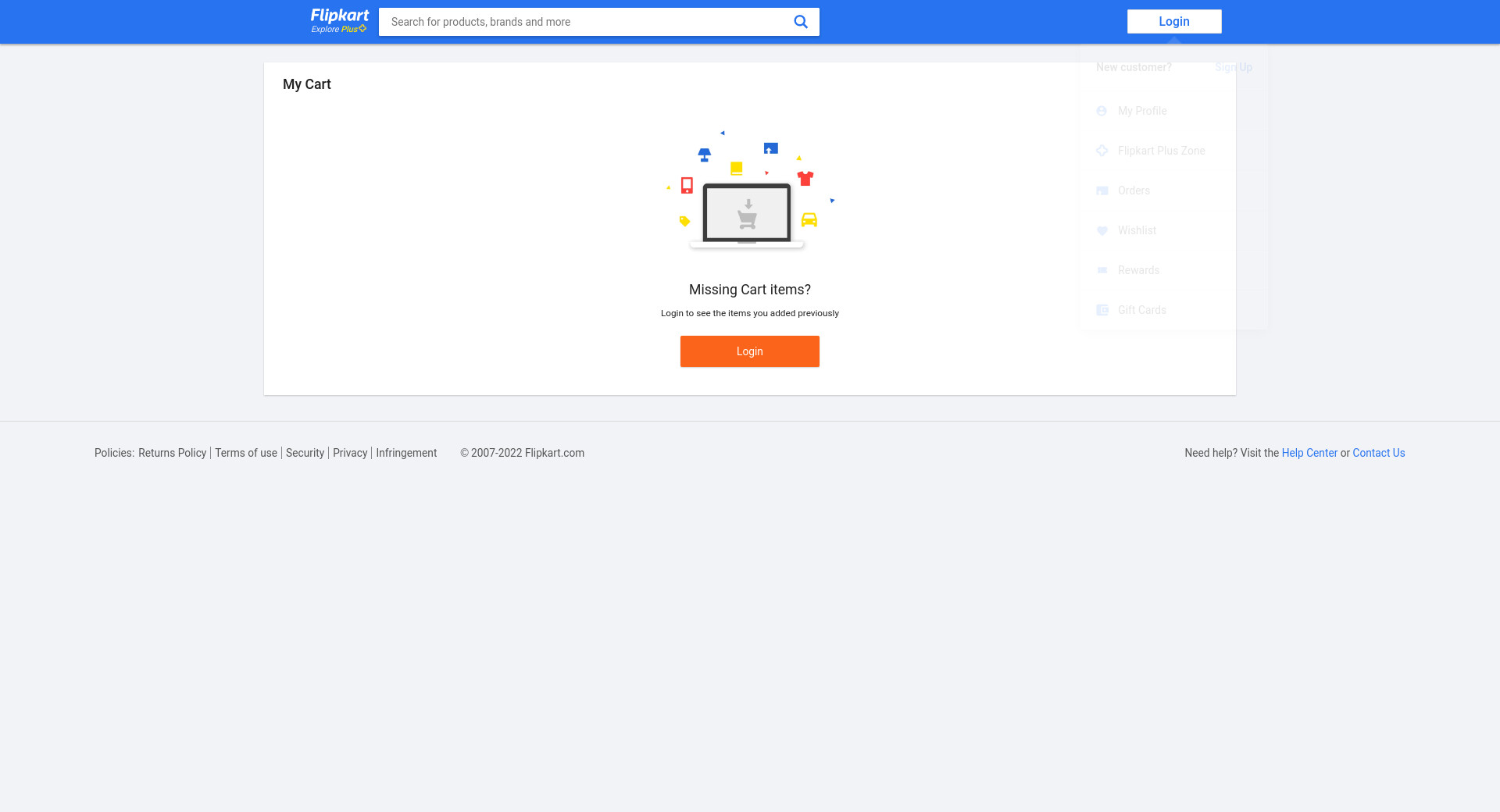Select Wishlist menu item

1173,230
